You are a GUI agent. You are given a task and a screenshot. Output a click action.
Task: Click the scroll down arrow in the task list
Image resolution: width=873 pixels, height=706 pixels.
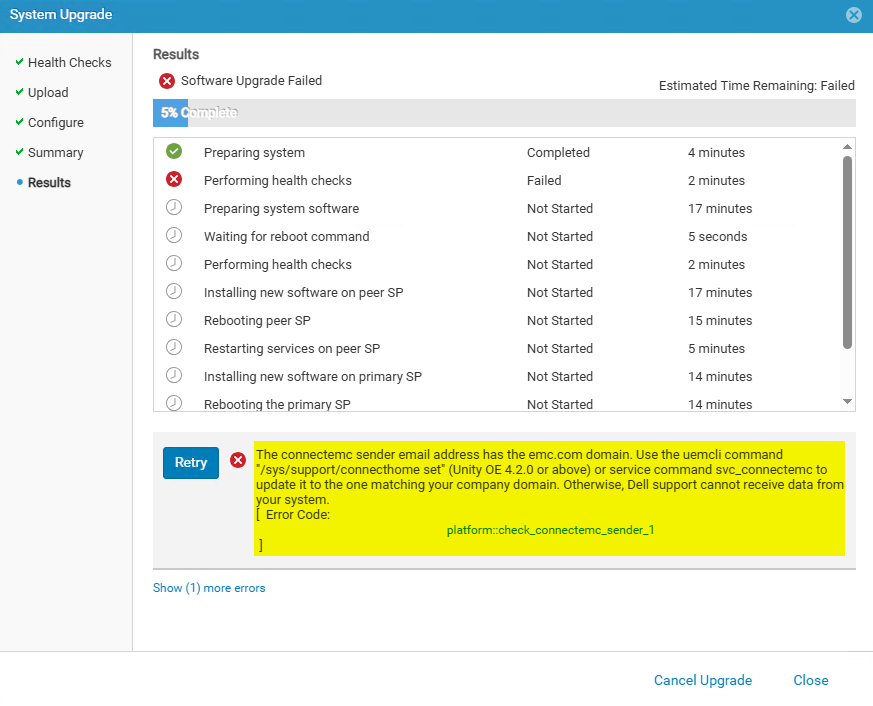click(847, 401)
